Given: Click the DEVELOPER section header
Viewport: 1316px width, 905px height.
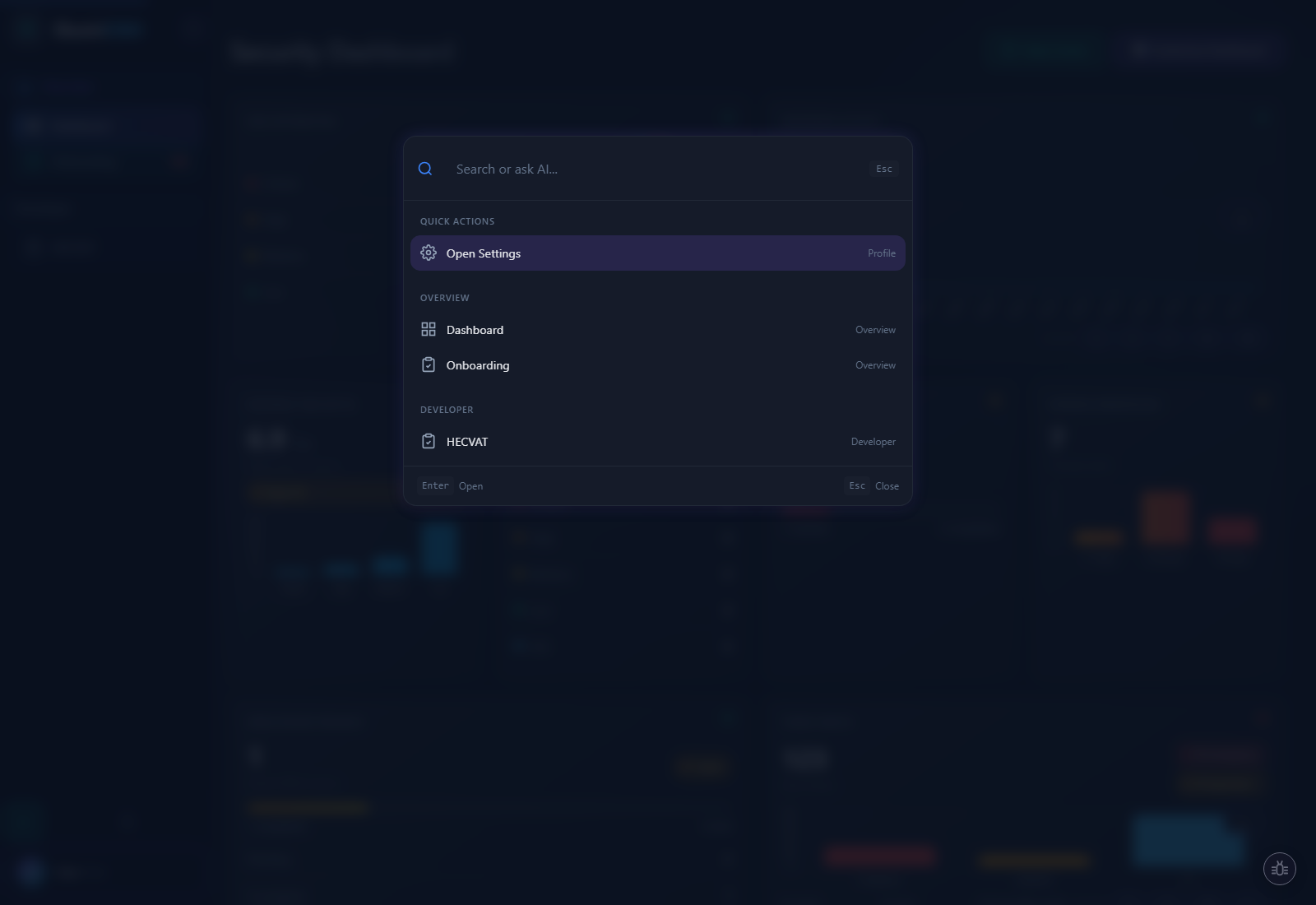Looking at the screenshot, I should coord(447,409).
